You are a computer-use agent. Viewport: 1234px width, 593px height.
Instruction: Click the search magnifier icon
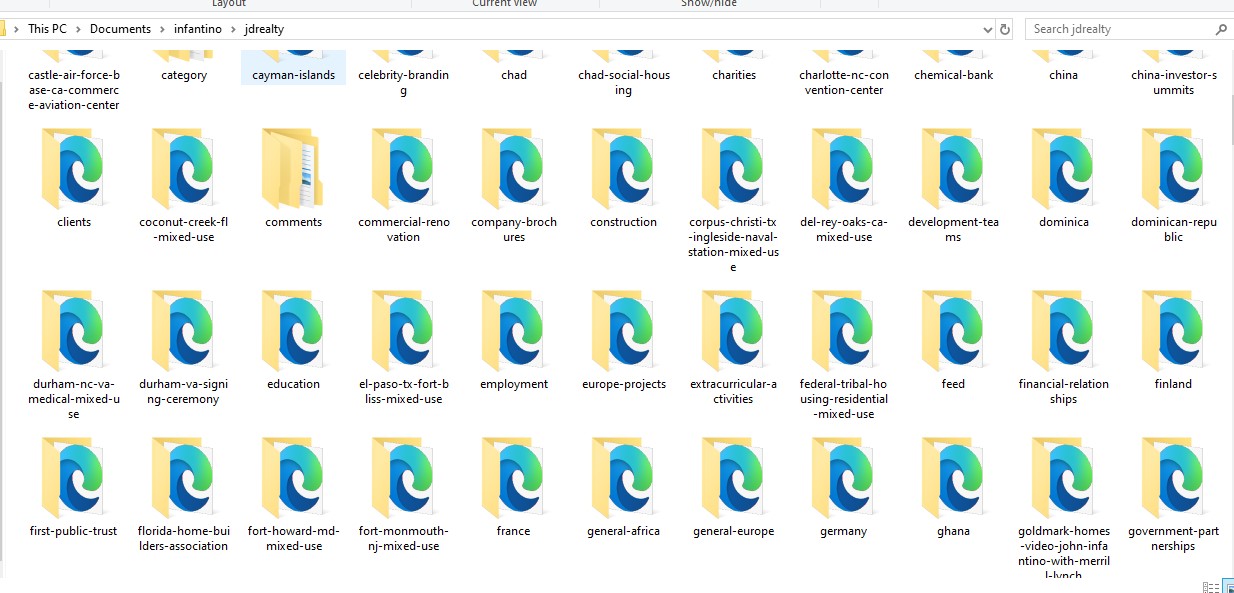(x=1220, y=29)
